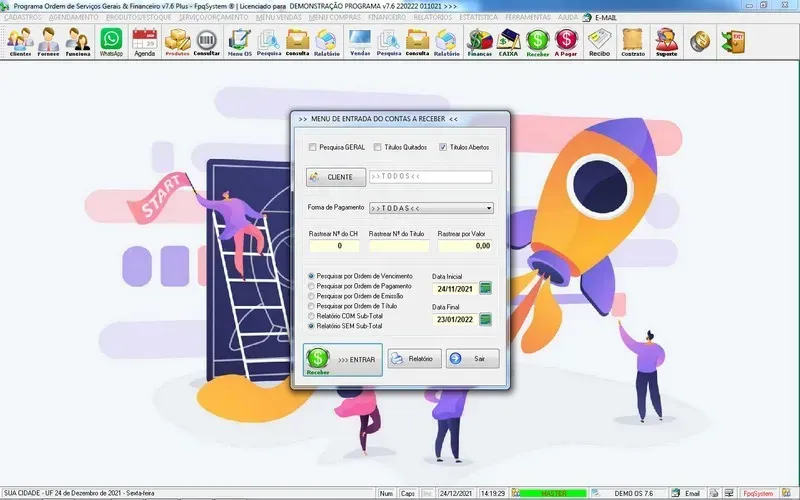Open the Data Final calendar picker

point(486,320)
